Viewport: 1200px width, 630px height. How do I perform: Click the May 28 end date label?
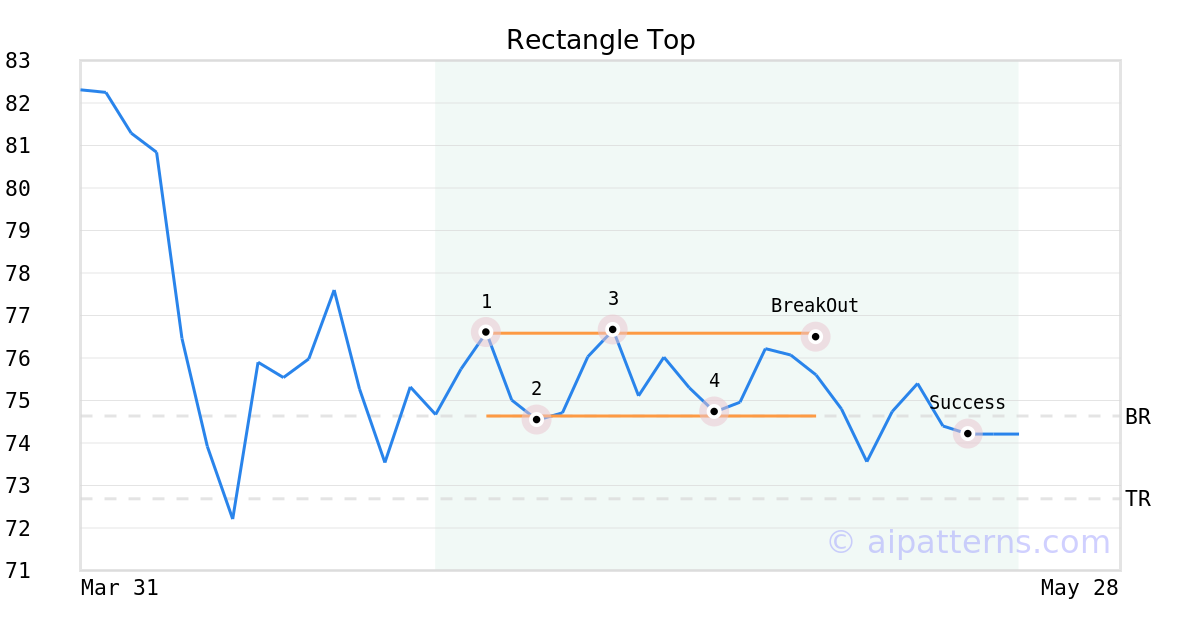(1079, 588)
